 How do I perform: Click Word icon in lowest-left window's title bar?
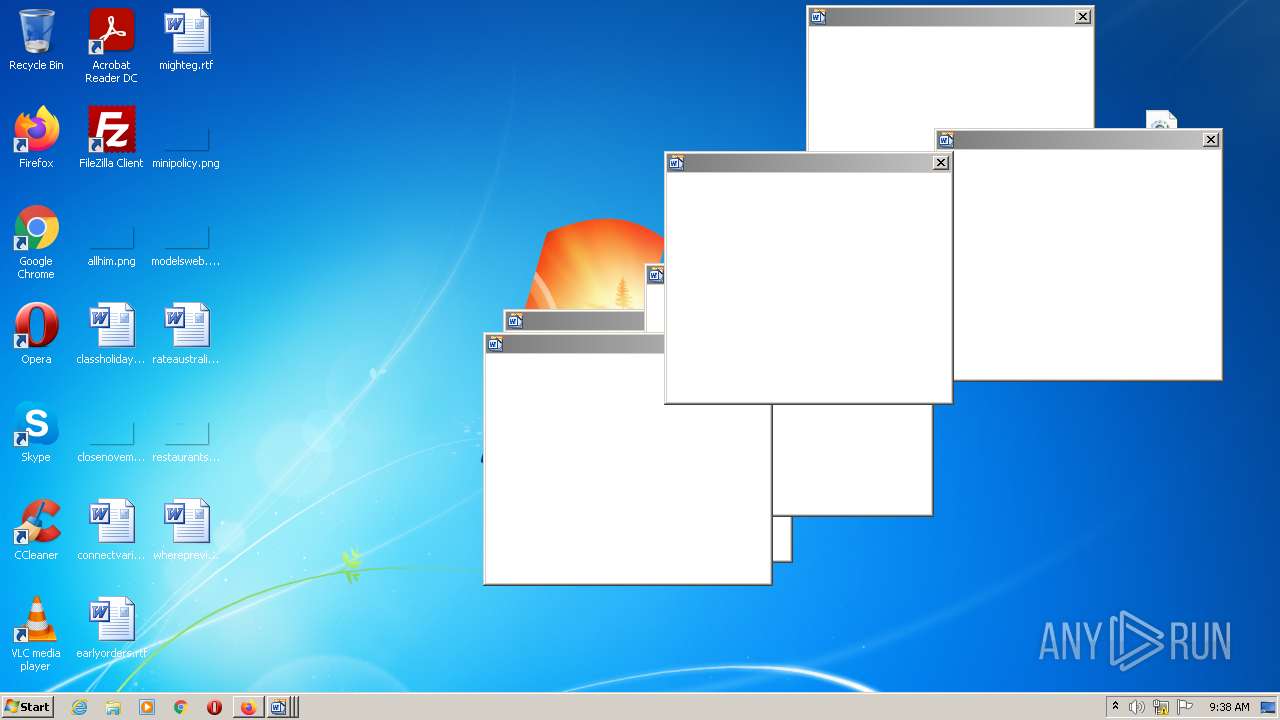(x=494, y=344)
